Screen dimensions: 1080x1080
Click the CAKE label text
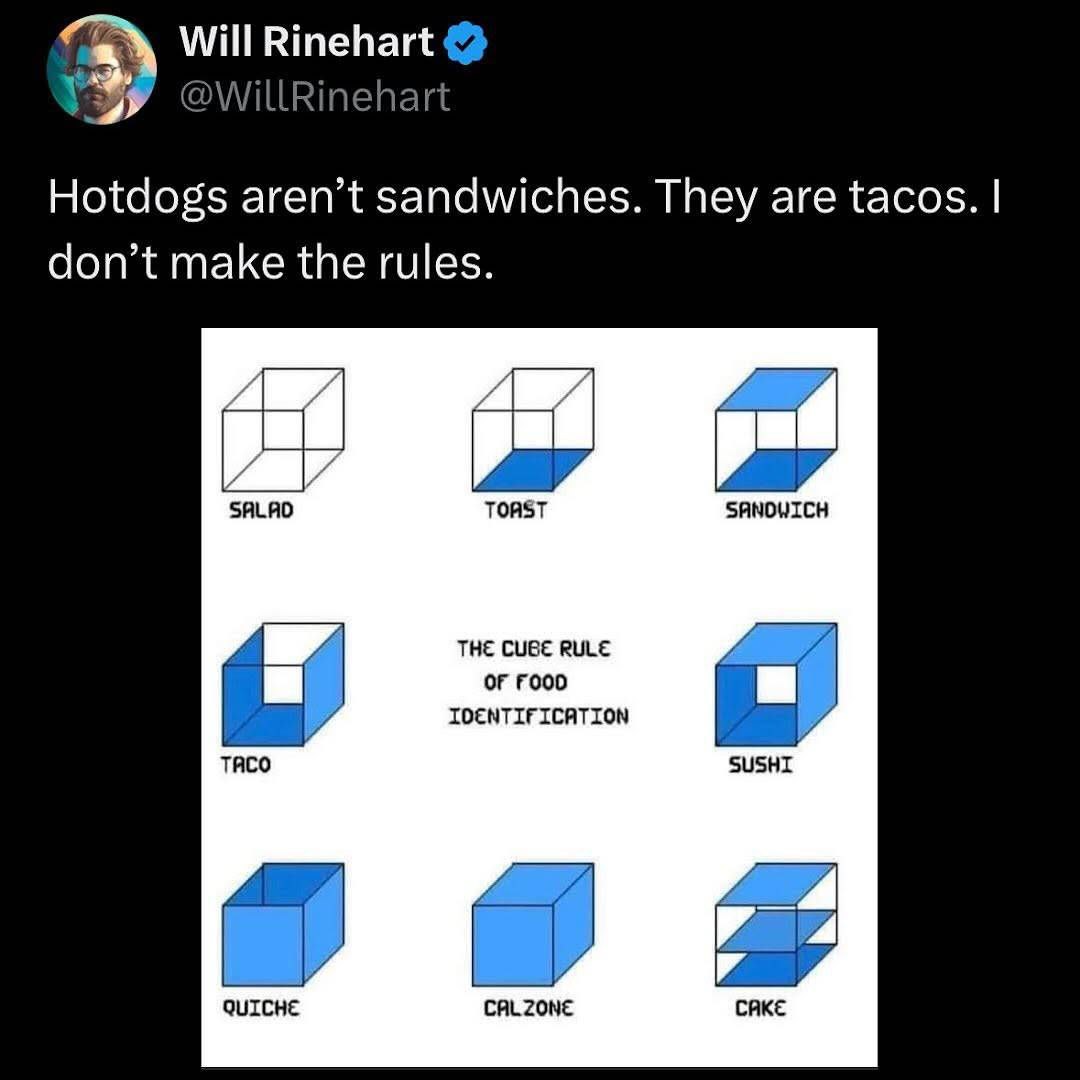(761, 1010)
